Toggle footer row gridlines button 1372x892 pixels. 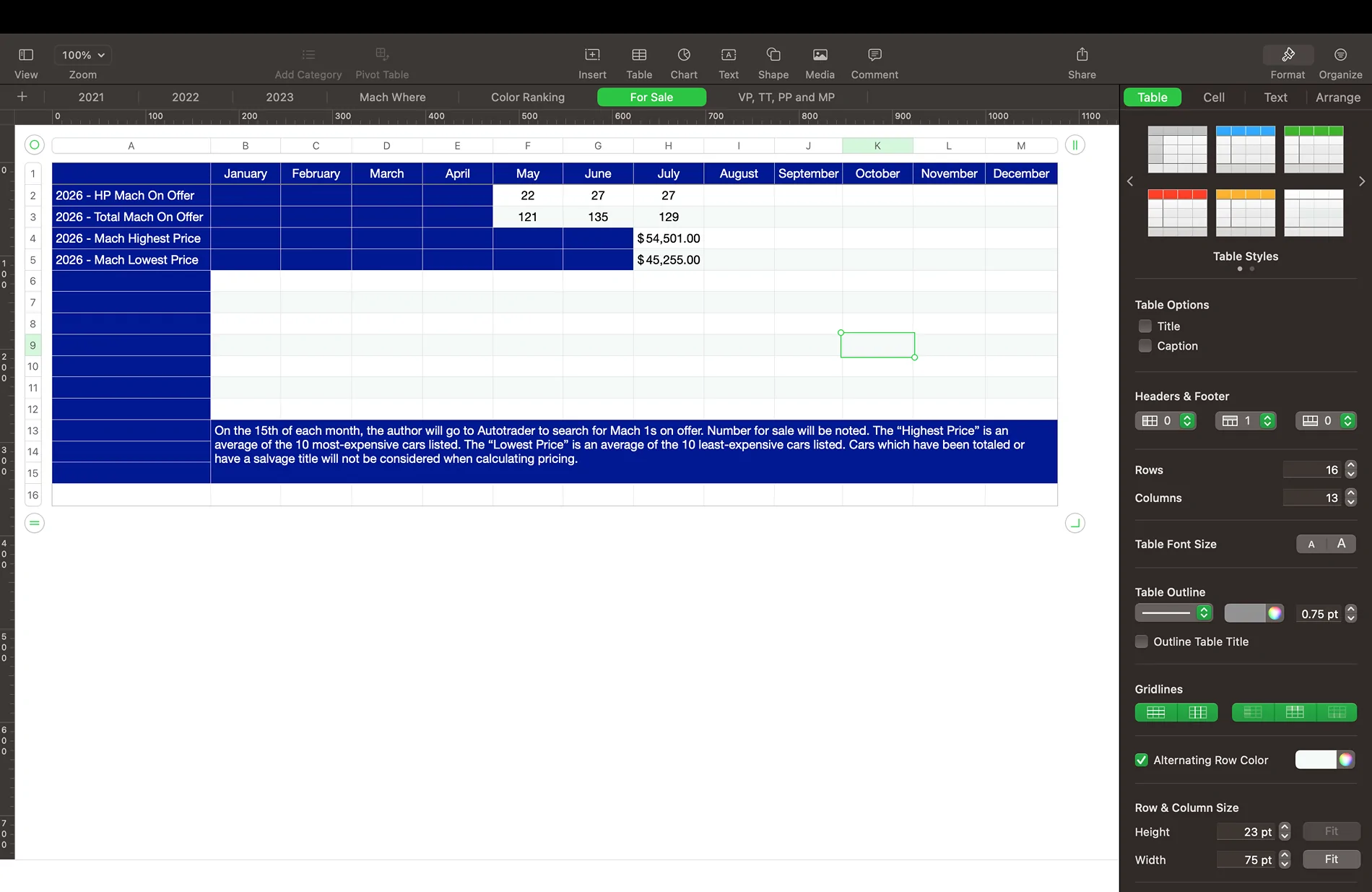pos(1337,713)
